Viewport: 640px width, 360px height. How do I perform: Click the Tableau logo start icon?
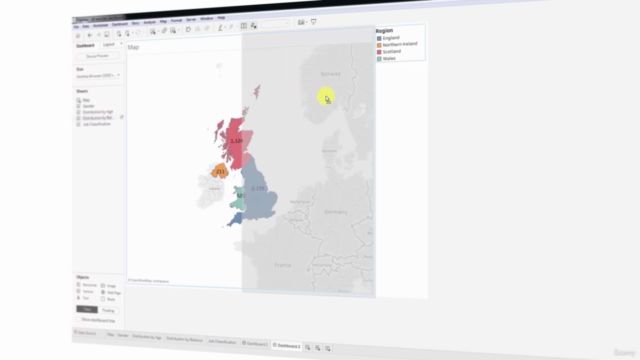[x=78, y=36]
